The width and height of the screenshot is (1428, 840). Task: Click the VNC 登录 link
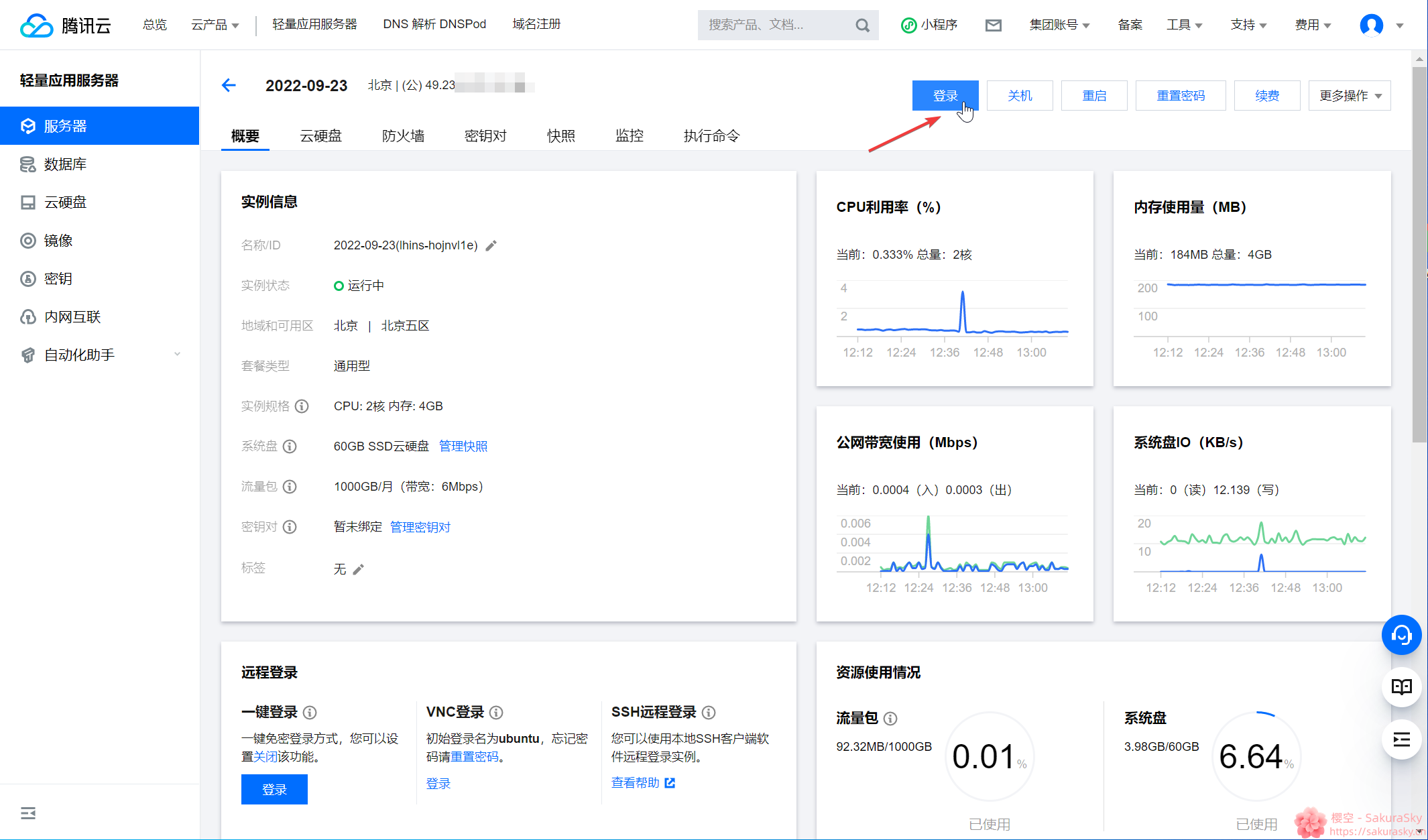click(438, 783)
